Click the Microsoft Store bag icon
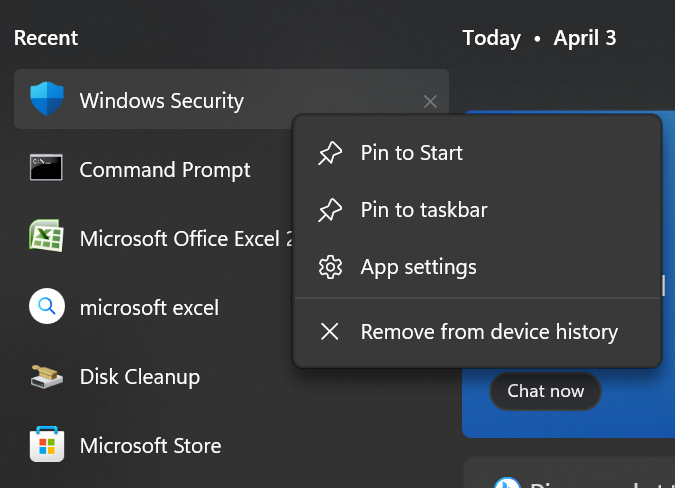 coord(47,445)
